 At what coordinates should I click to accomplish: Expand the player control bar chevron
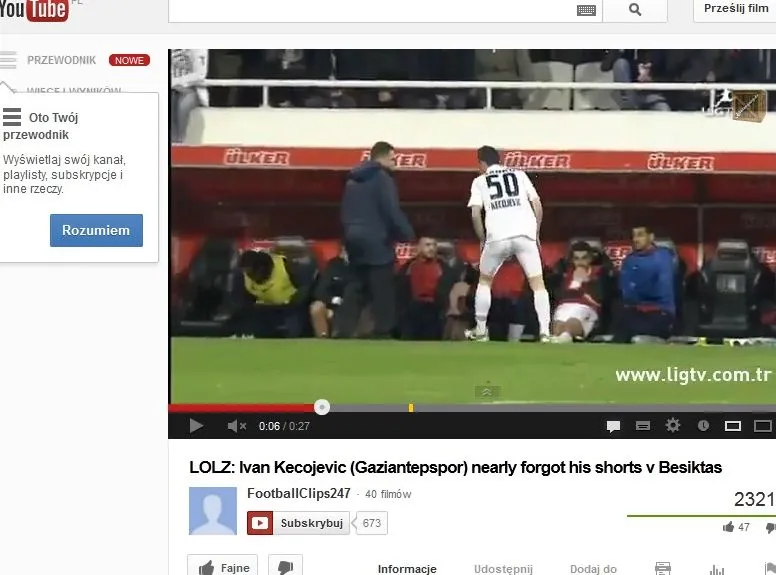[487, 393]
